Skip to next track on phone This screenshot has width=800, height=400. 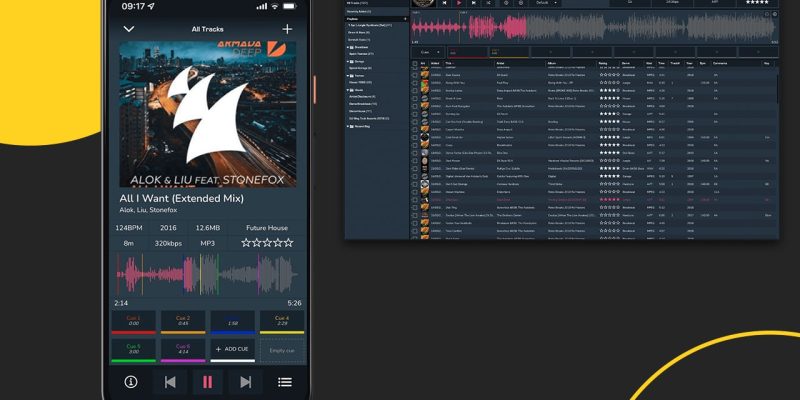[x=244, y=381]
